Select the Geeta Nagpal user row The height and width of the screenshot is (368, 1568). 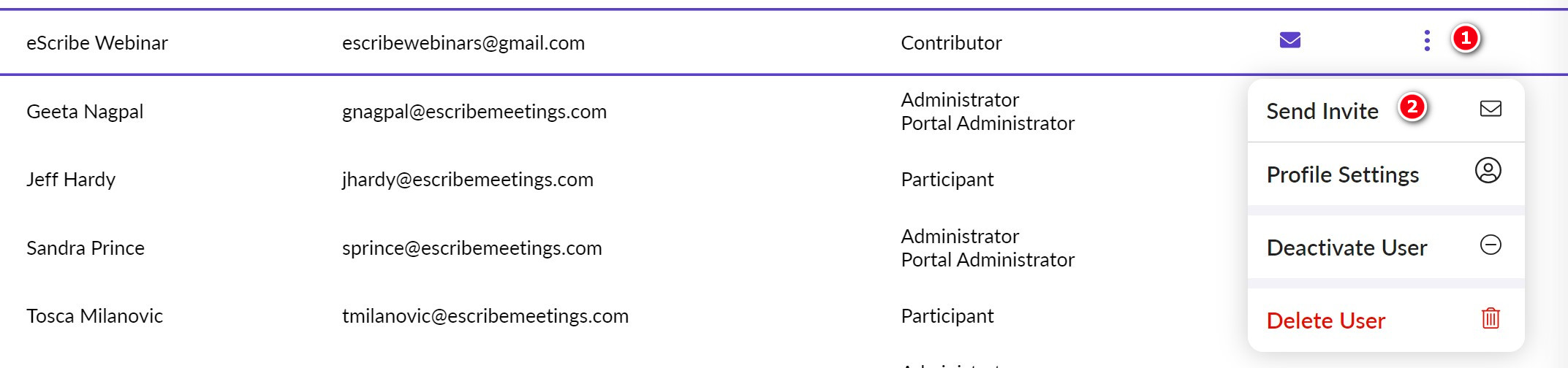click(x=85, y=112)
